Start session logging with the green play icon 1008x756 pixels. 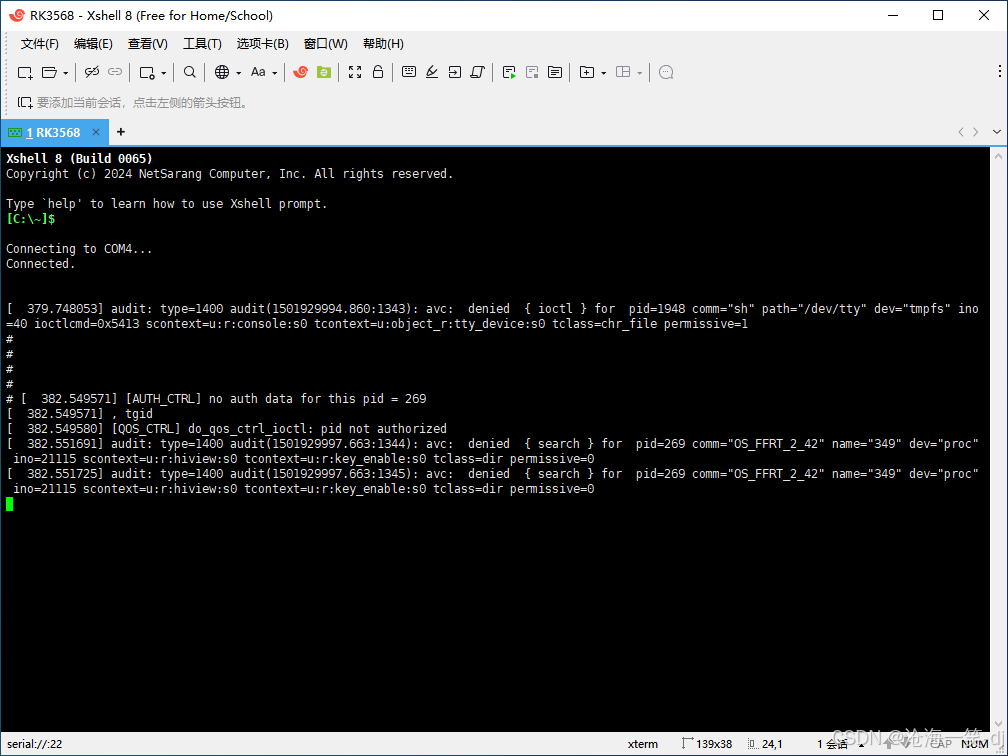(509, 72)
